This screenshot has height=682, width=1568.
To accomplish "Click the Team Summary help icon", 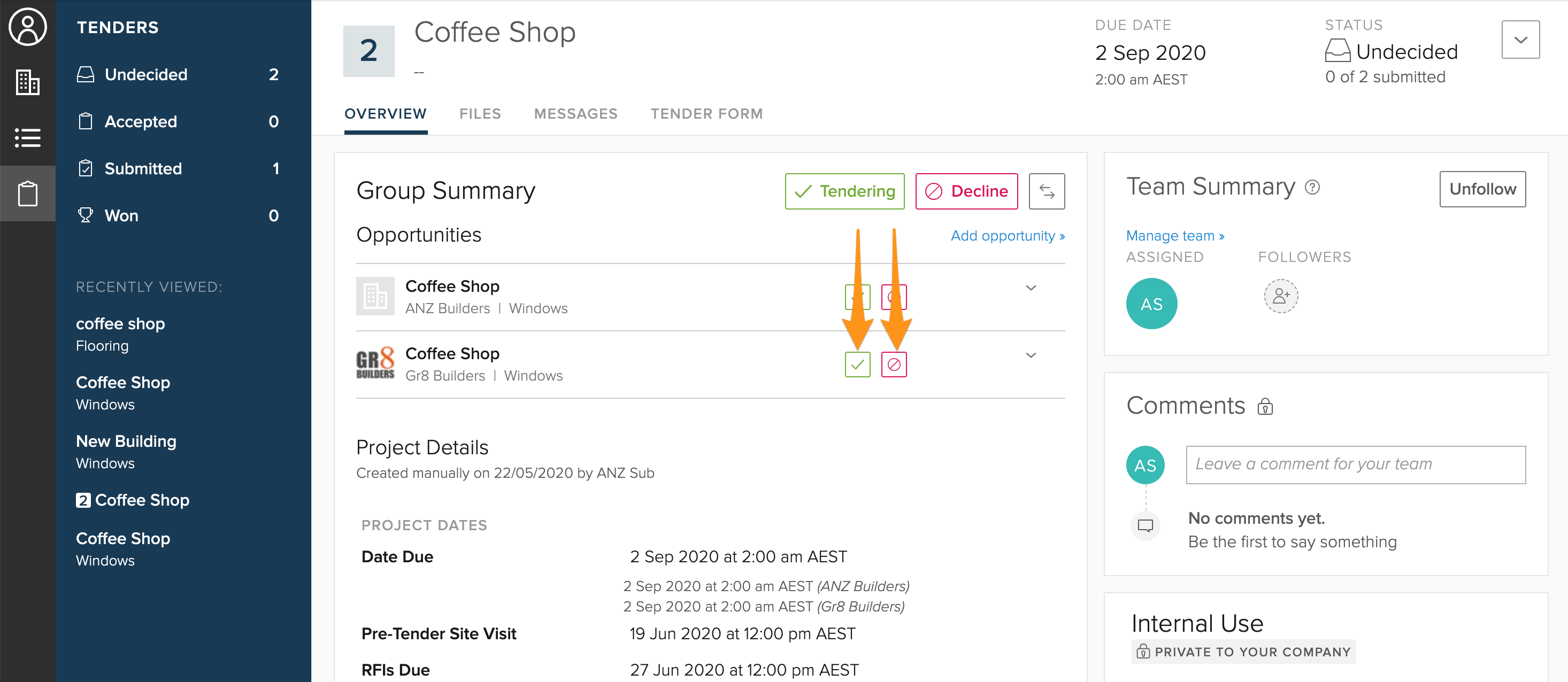I will 1312,188.
